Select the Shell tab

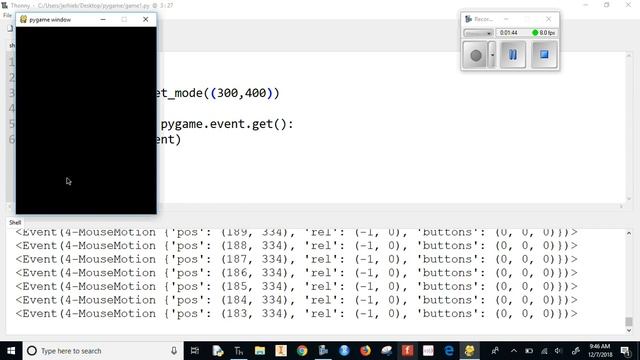[15, 222]
